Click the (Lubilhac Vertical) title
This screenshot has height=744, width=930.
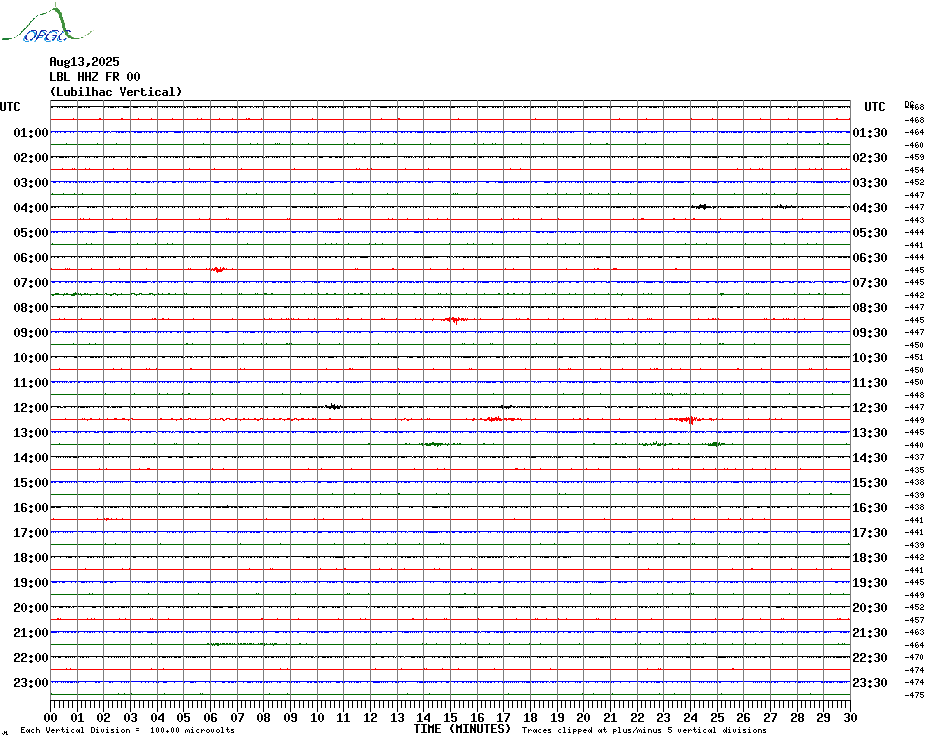point(116,92)
